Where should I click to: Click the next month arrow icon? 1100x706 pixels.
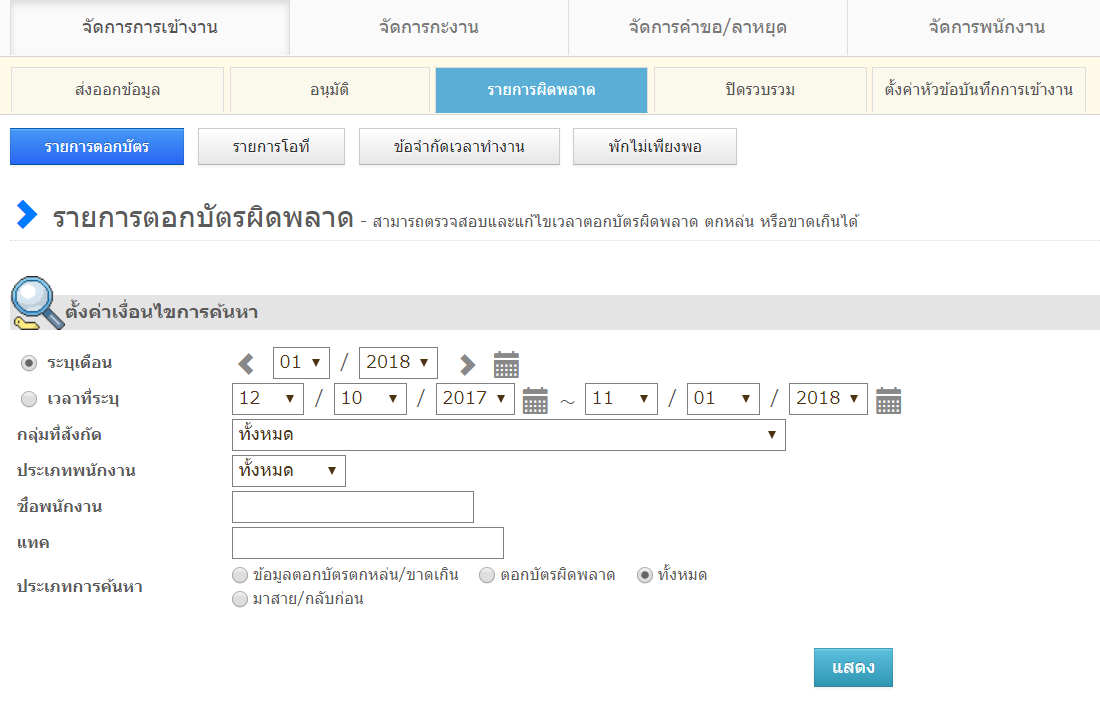(x=467, y=364)
